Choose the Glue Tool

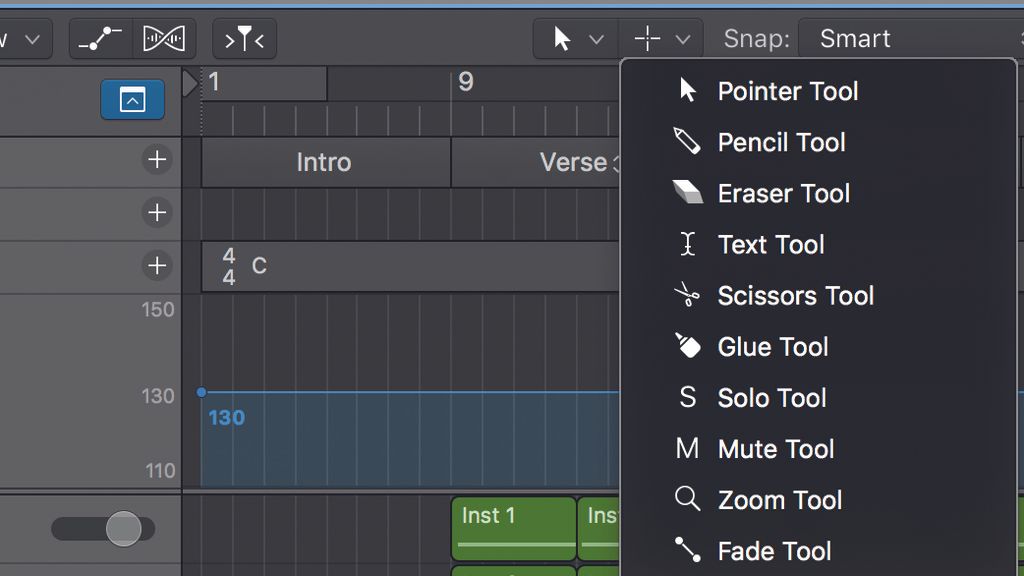click(772, 346)
